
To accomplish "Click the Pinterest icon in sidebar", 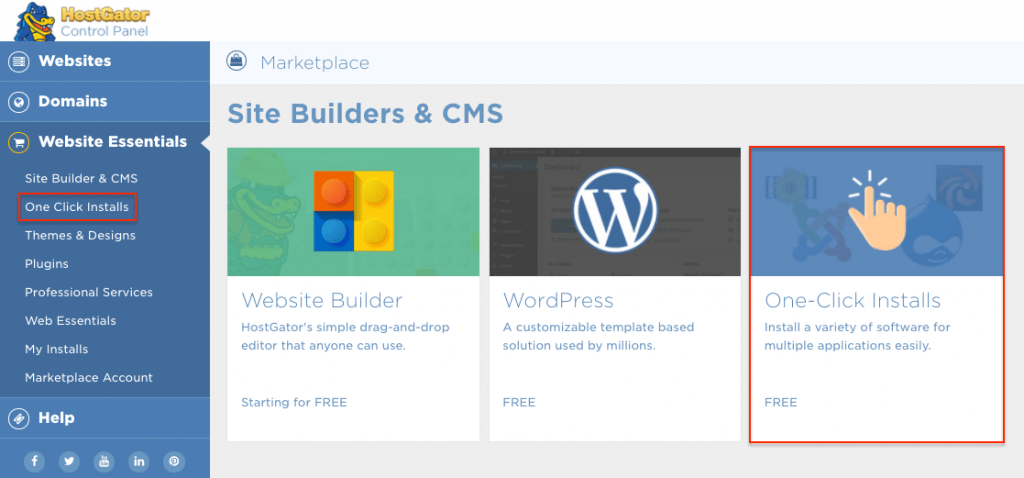I will (x=174, y=461).
